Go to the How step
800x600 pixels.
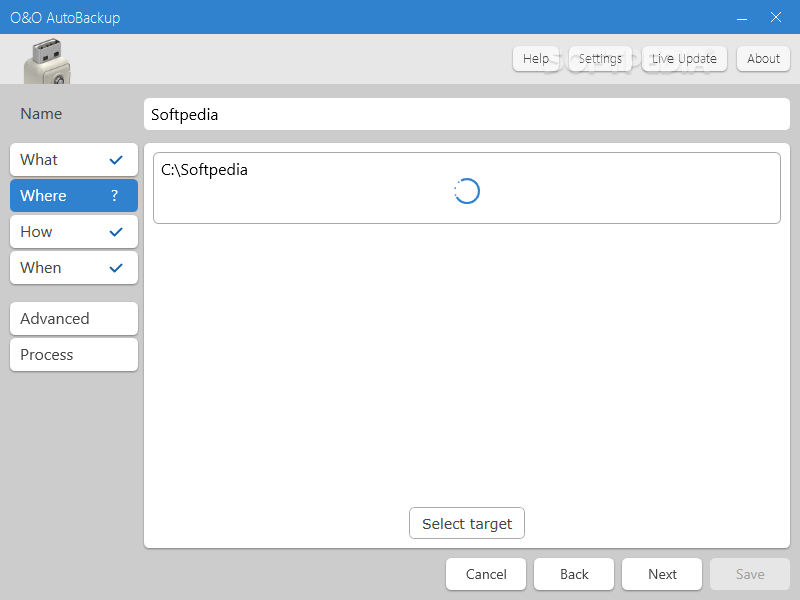click(74, 232)
